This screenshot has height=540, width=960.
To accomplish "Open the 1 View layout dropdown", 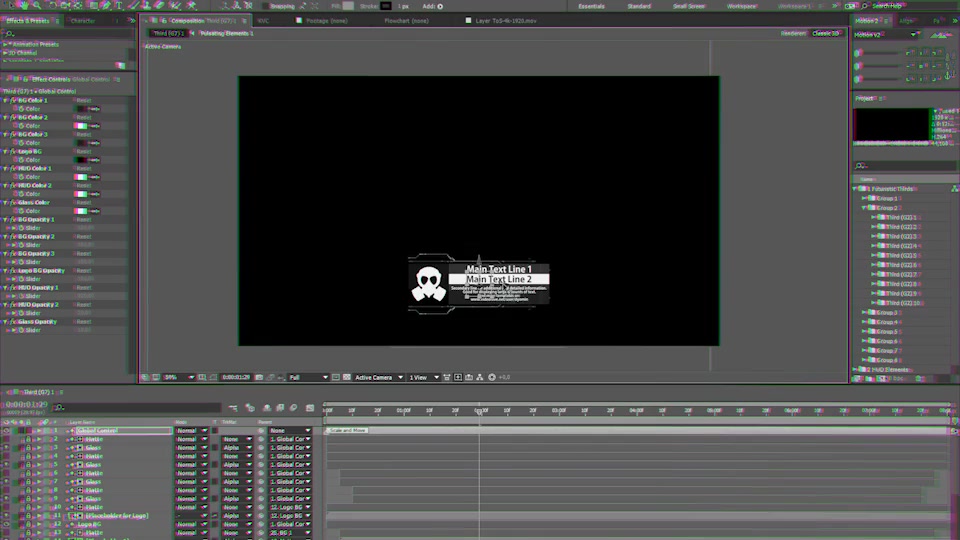I will 424,377.
